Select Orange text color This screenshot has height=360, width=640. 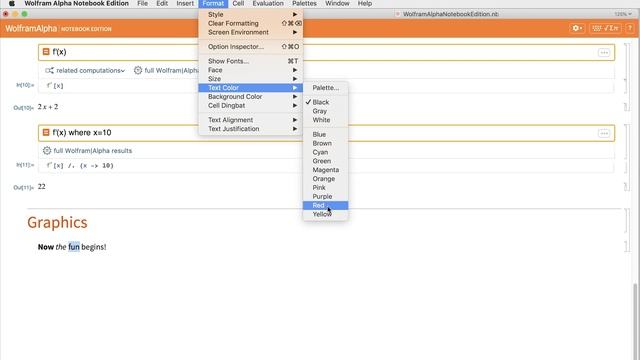(x=325, y=179)
